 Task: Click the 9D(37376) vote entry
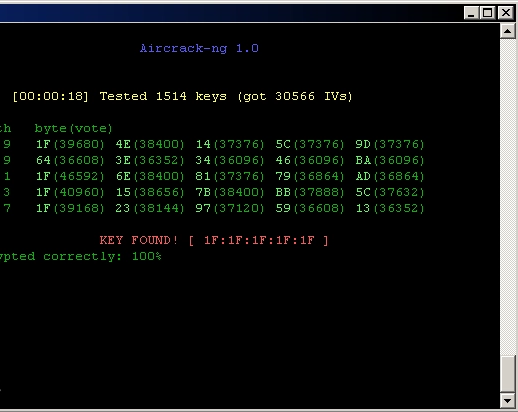(x=390, y=144)
